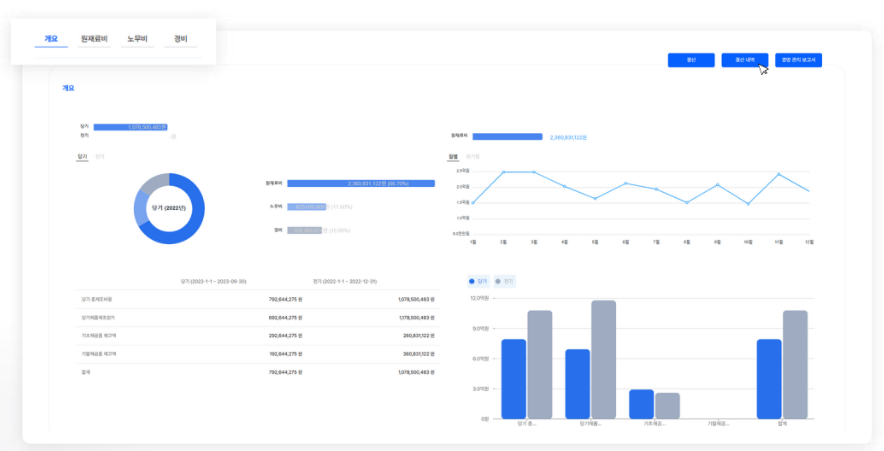This screenshot has width=884, height=451.
Task: Click the 원재료비 horizontal breakdown bar
Action: click(361, 184)
